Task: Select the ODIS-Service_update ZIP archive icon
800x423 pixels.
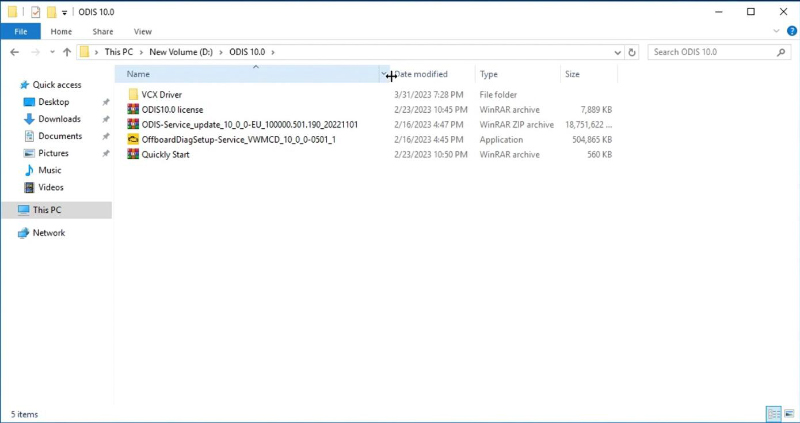Action: point(133,124)
